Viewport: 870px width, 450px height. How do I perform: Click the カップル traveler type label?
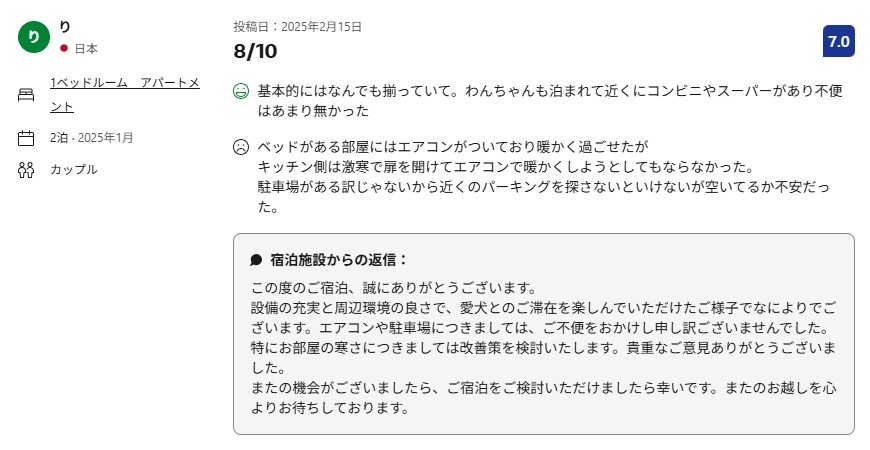click(x=74, y=170)
